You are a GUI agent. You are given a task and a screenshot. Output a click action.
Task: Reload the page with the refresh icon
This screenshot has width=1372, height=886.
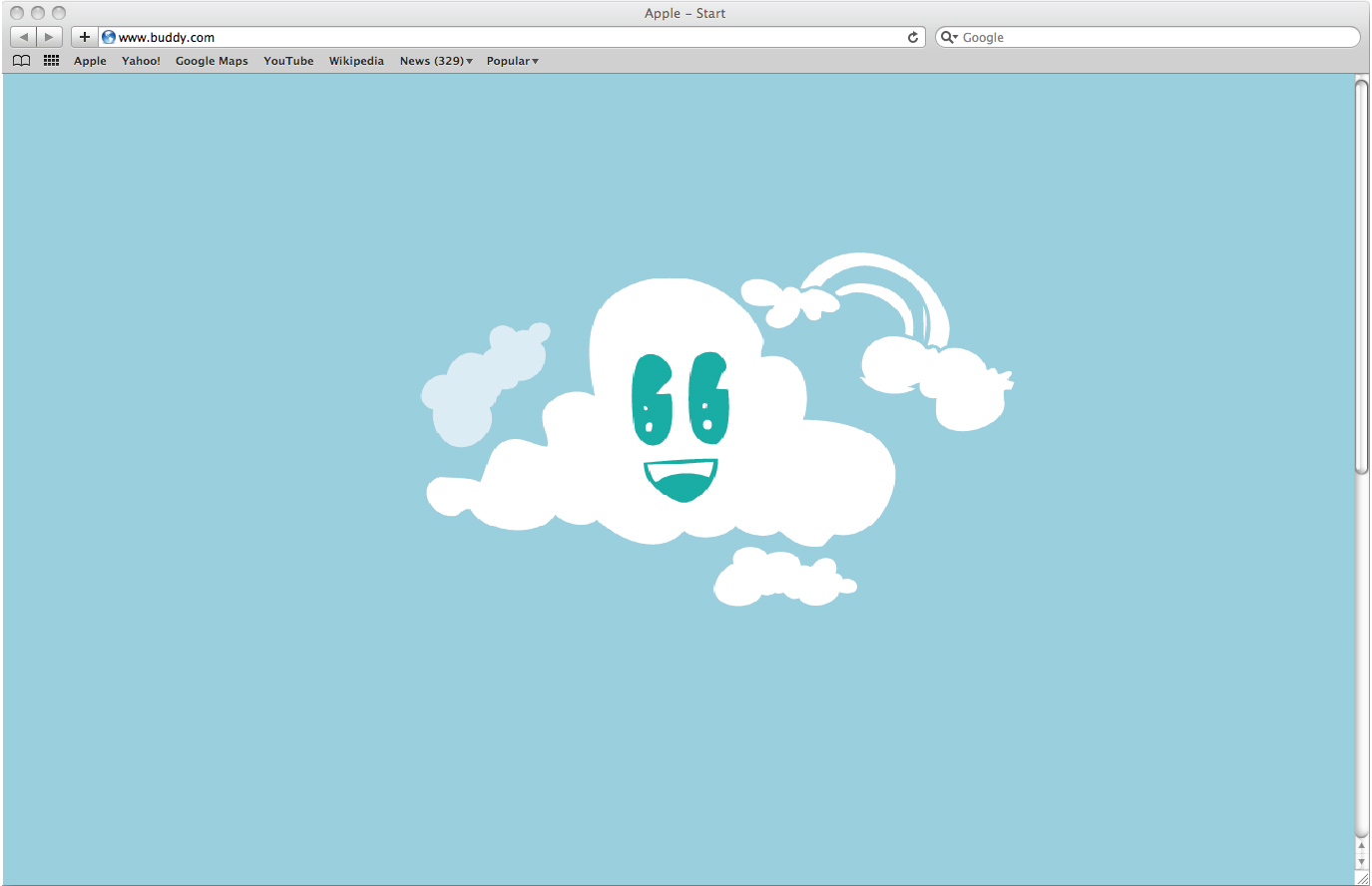click(x=913, y=37)
